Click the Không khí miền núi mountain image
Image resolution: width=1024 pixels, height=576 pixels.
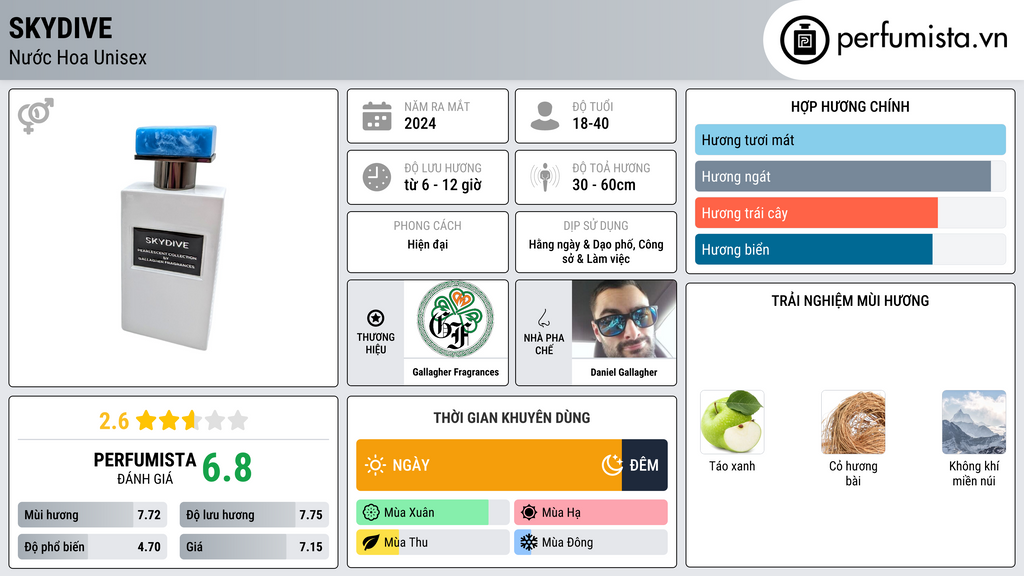[974, 422]
